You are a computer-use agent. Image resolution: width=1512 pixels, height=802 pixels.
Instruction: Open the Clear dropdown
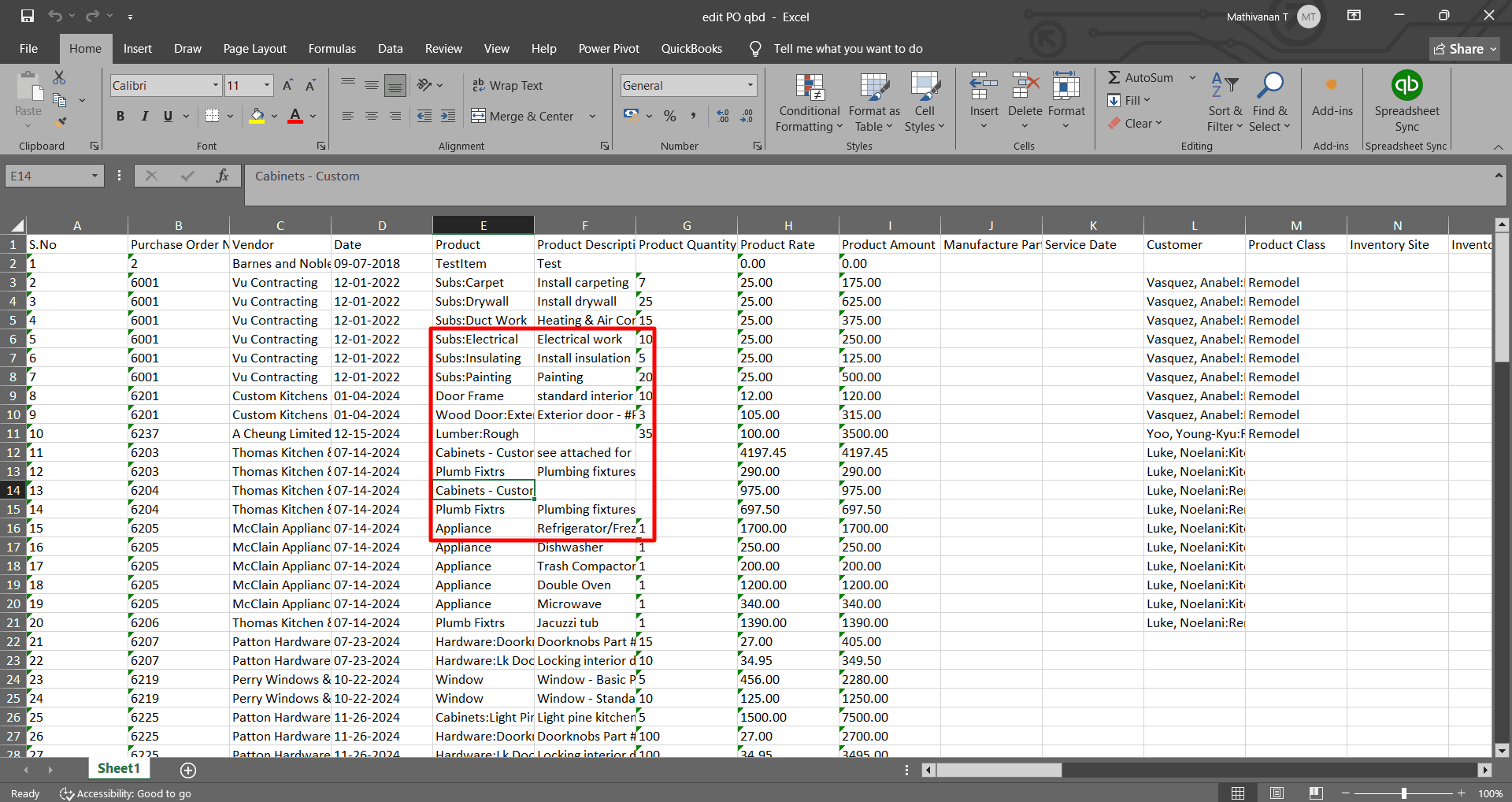click(x=1135, y=123)
